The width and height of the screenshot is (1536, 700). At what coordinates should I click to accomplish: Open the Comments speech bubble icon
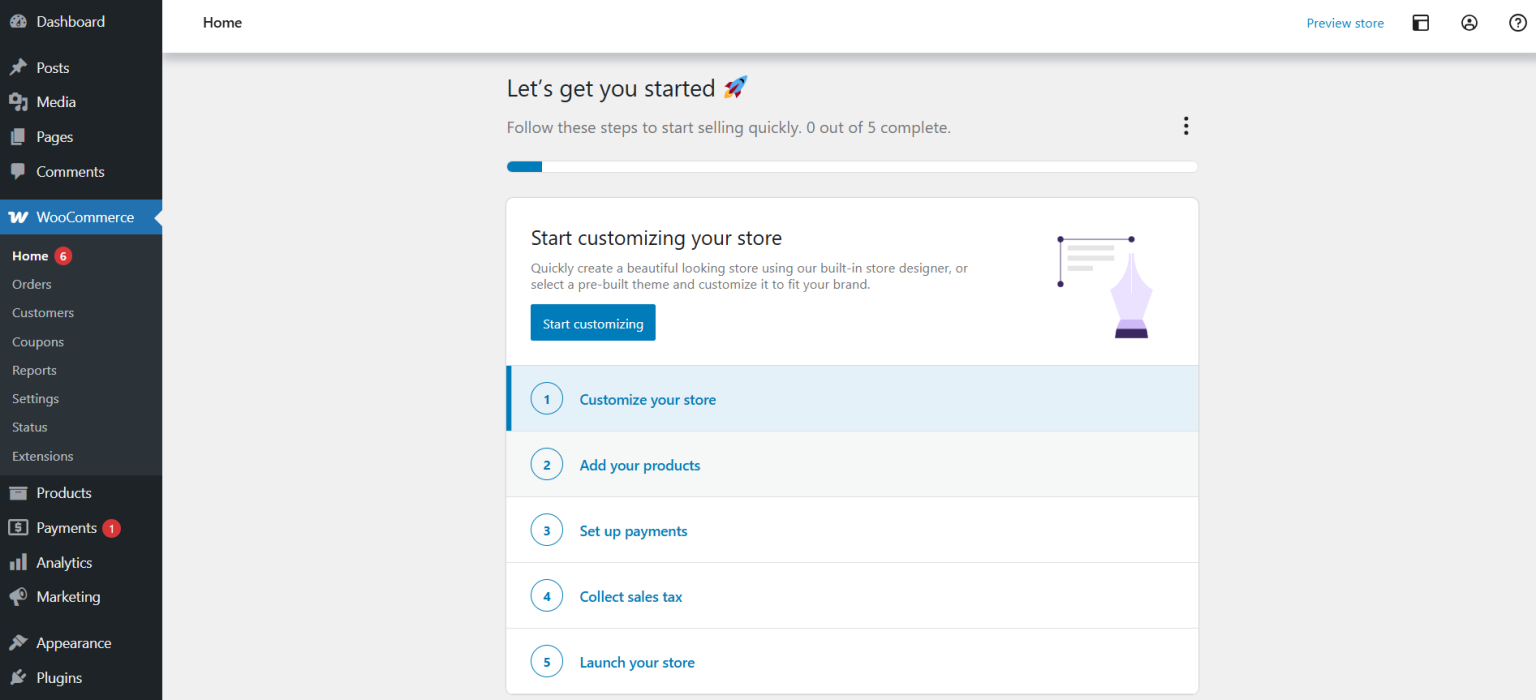point(18,171)
